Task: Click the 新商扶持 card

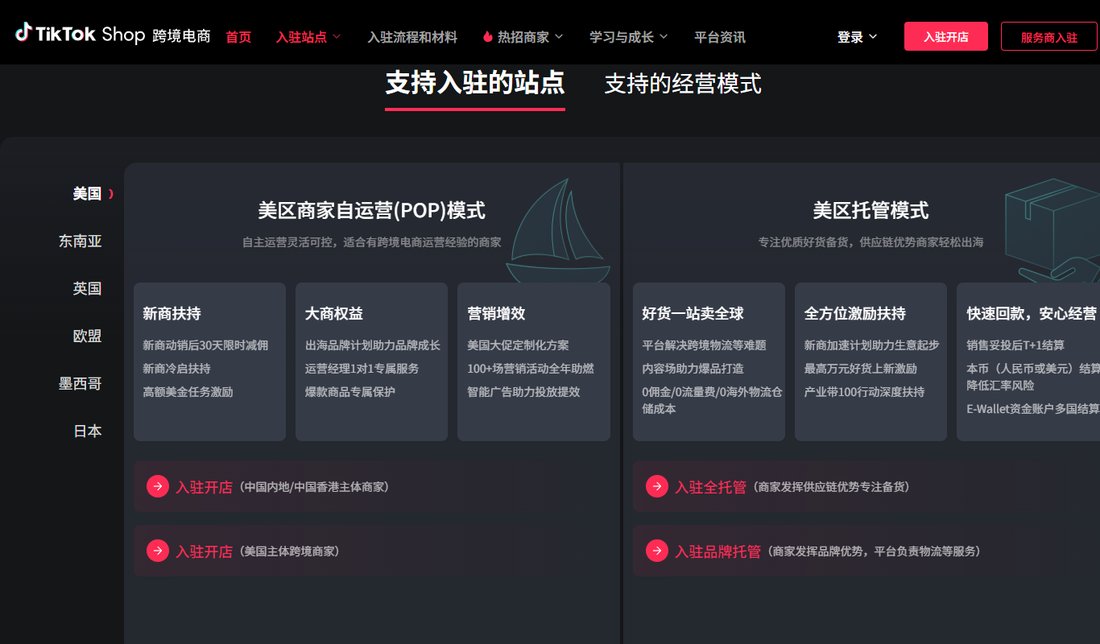Action: (x=210, y=361)
